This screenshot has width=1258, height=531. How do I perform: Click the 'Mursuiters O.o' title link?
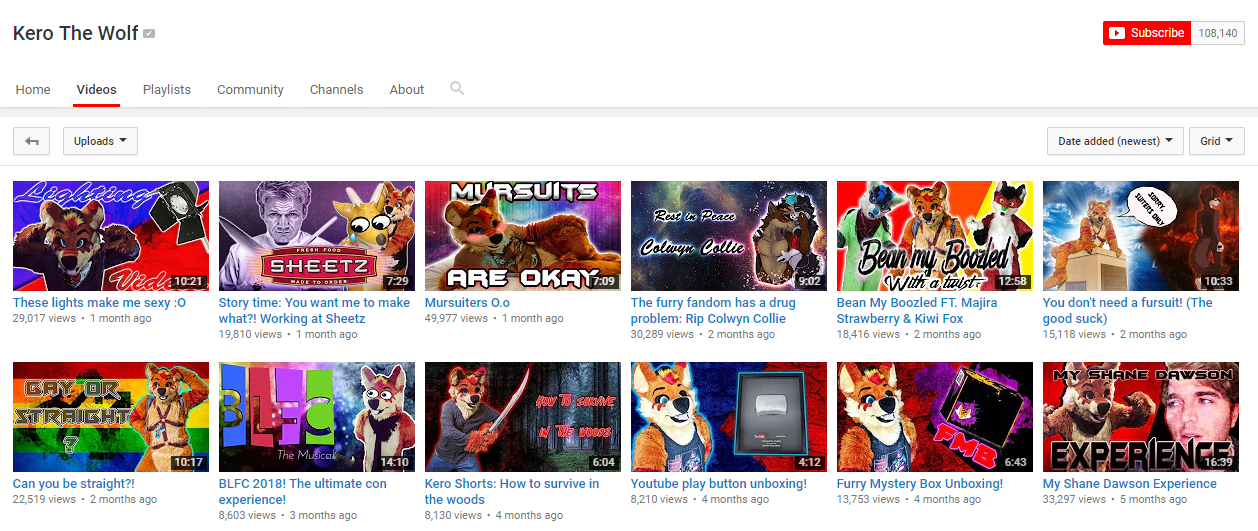pos(467,303)
